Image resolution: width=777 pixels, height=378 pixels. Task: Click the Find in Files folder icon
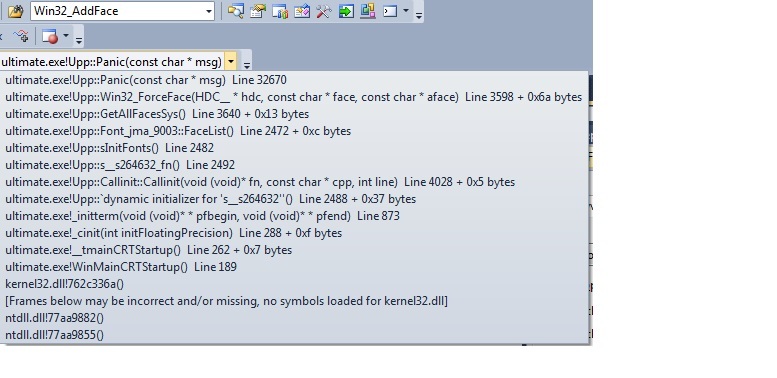click(x=15, y=11)
